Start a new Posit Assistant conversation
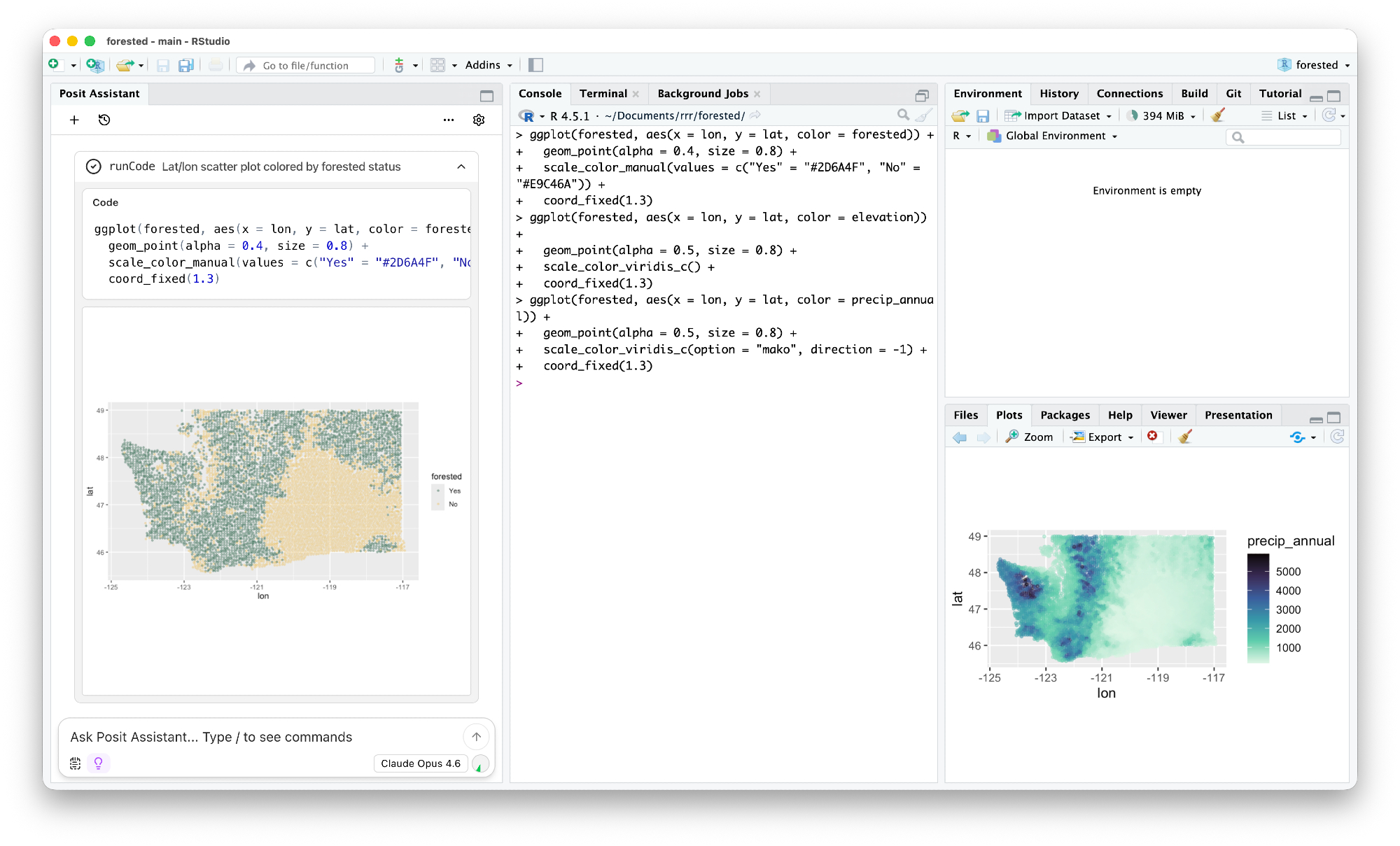The height and width of the screenshot is (846, 1400). [74, 120]
